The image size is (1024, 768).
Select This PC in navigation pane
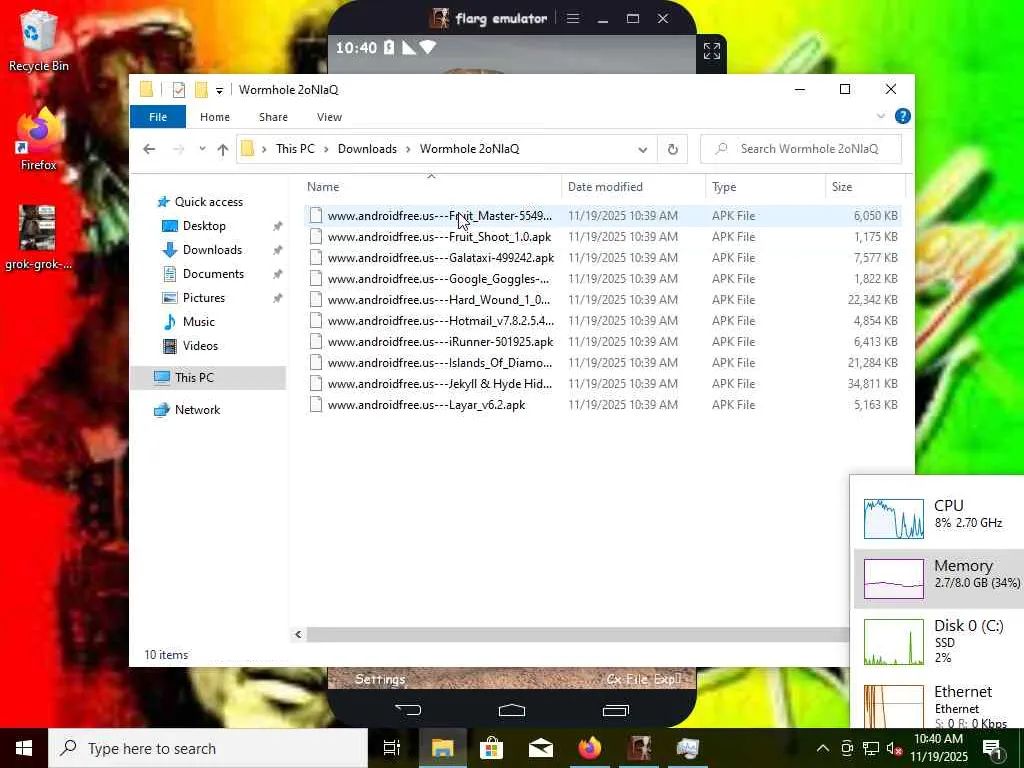click(208, 377)
